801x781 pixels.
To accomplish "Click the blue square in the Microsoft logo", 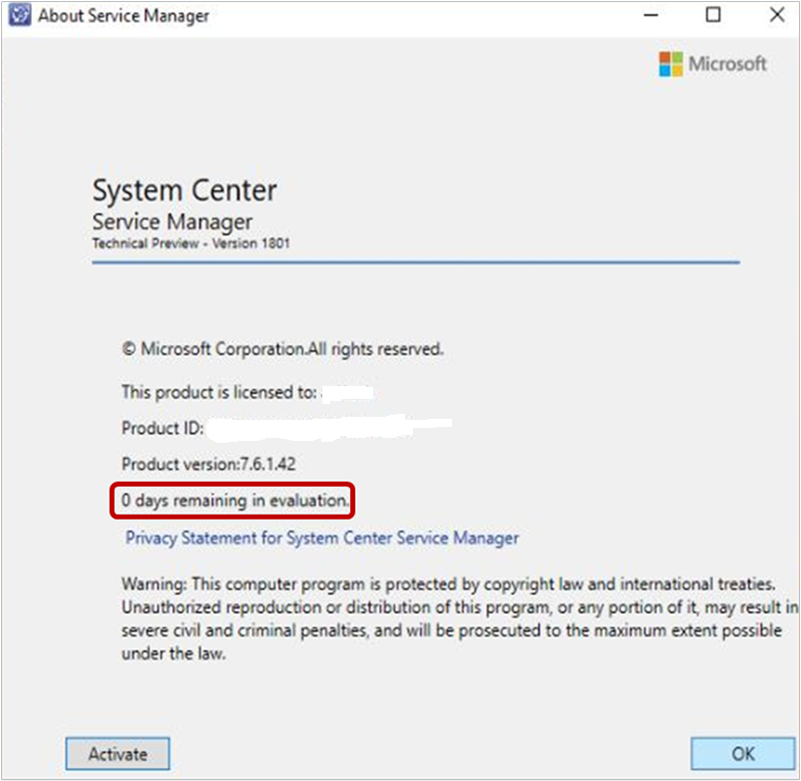I will pyautogui.click(x=665, y=70).
